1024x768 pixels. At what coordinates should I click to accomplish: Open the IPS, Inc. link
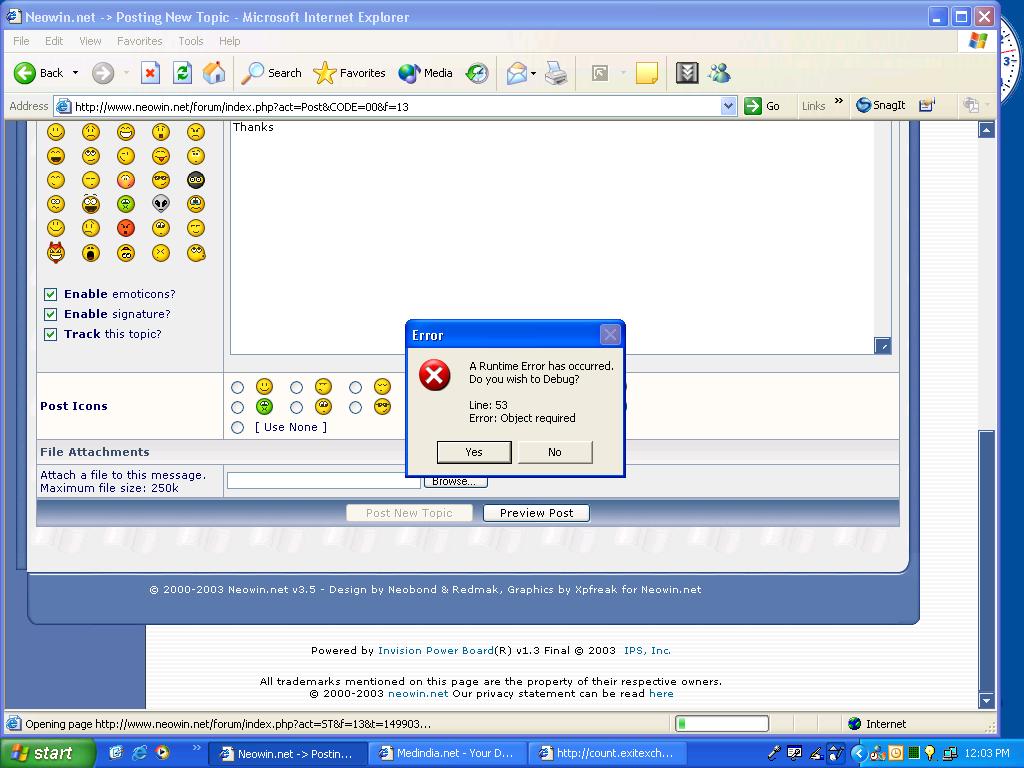[647, 650]
